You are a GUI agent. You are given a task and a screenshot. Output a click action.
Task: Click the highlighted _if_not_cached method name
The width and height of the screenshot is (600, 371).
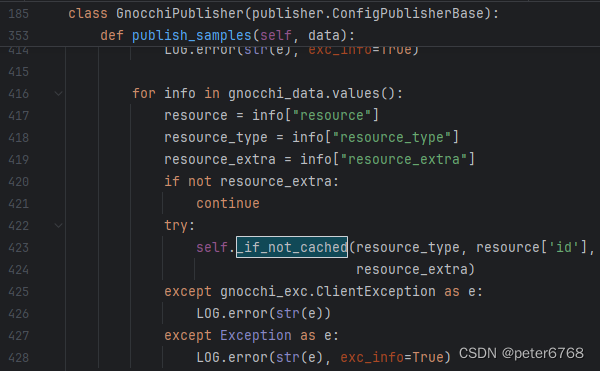point(292,247)
